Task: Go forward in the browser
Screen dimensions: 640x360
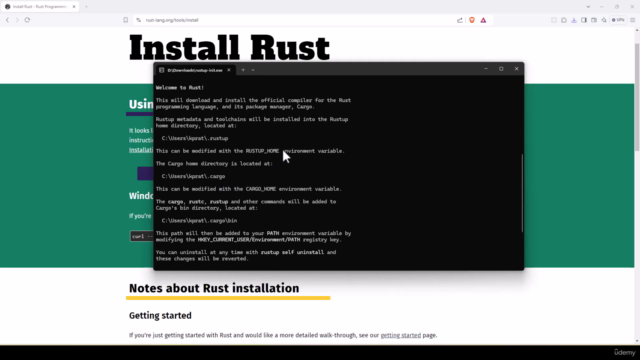Action: coord(17,20)
